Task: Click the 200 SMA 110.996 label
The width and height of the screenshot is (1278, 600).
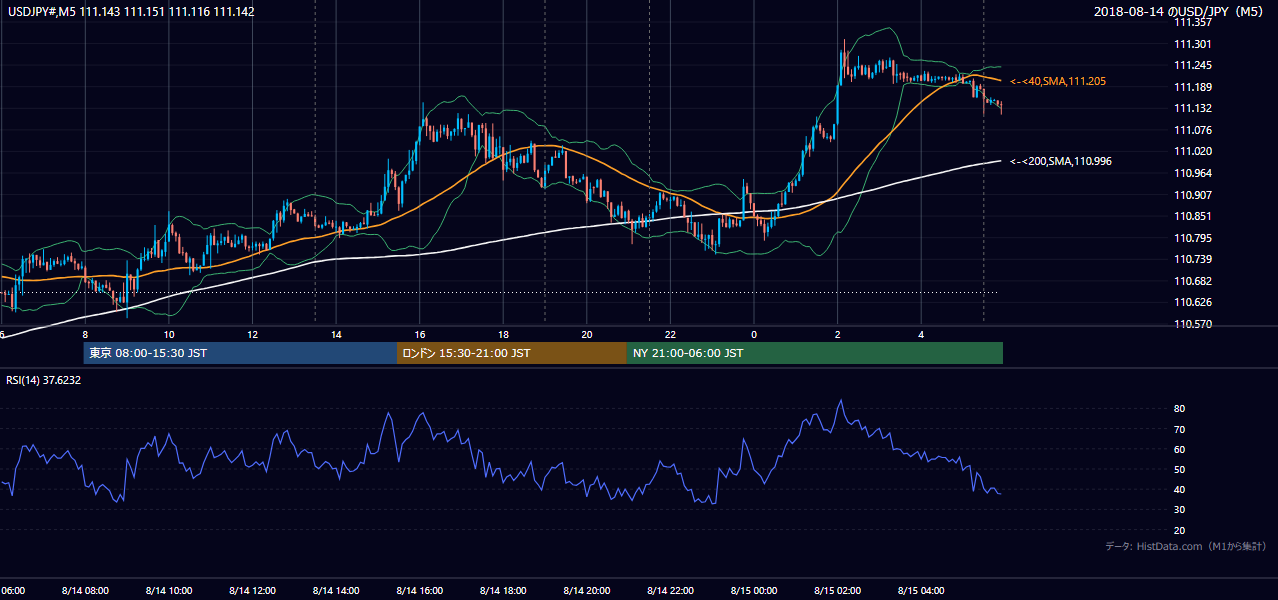Action: 1061,161
